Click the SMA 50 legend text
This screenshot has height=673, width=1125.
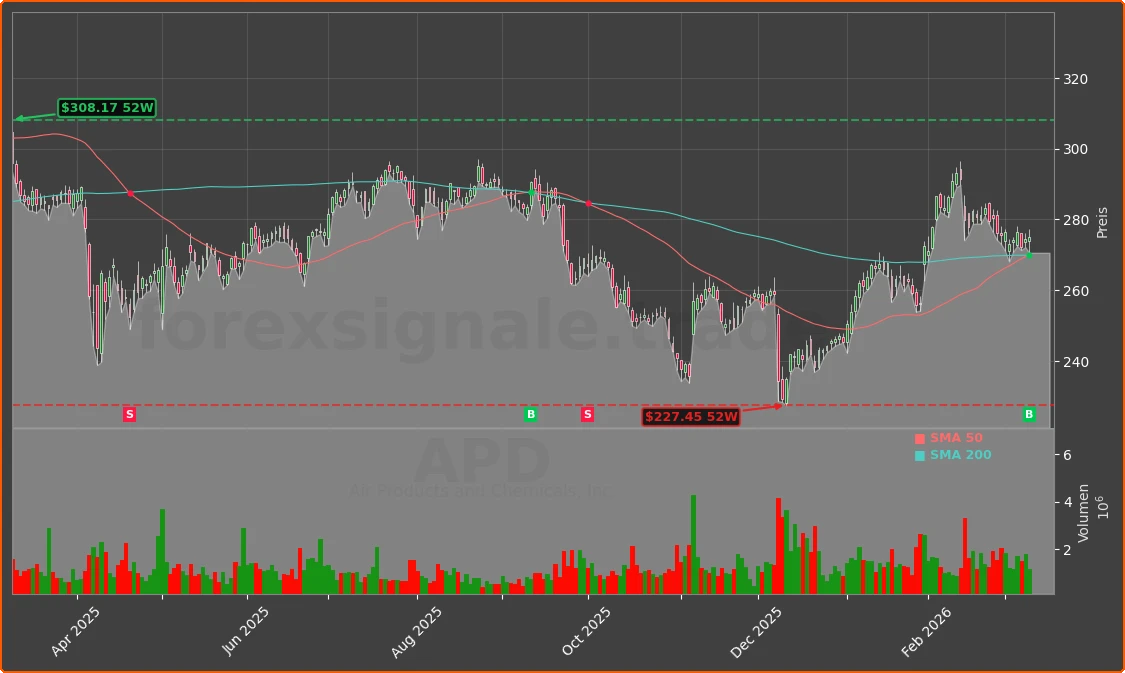[956, 438]
